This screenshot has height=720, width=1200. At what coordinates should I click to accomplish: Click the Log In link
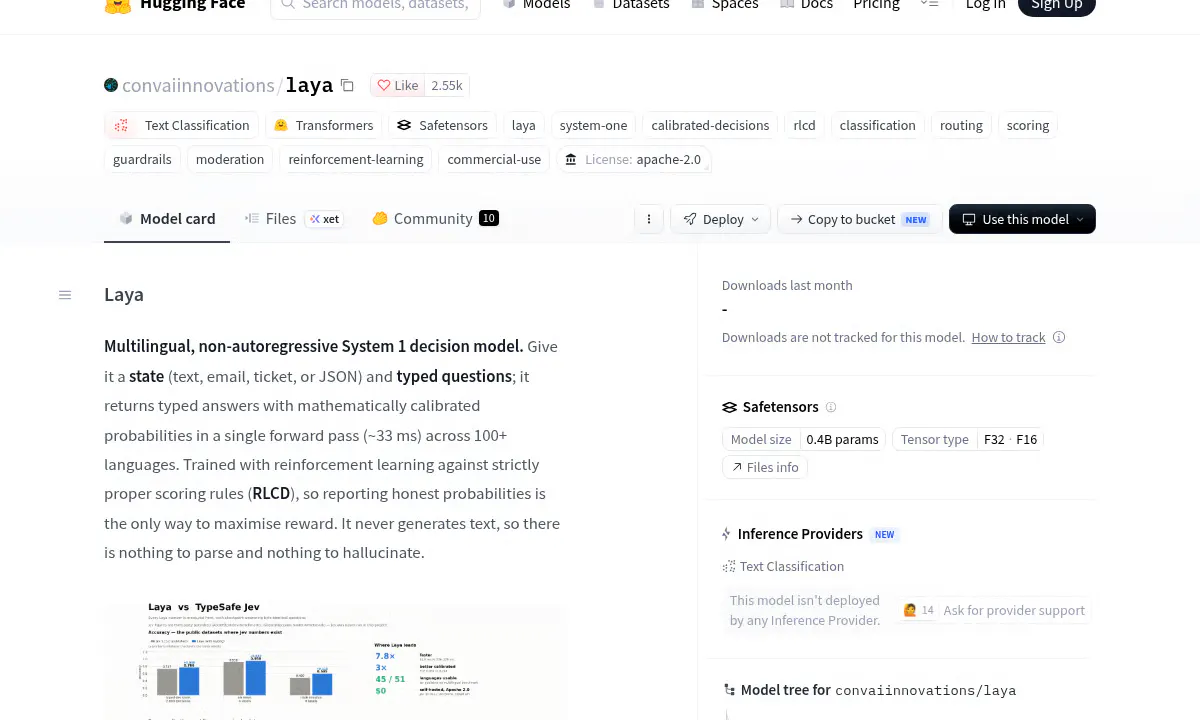985,5
